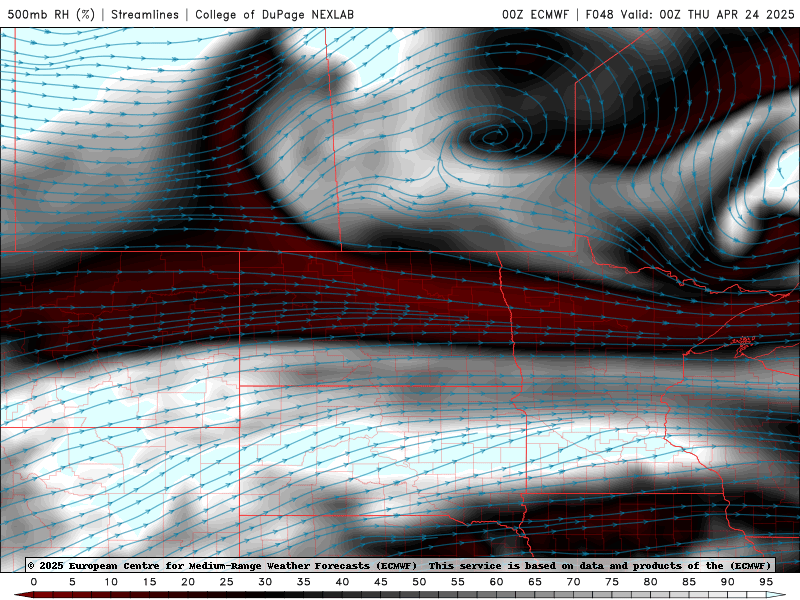
Task: Click the '55' value on the color scale
Action: (458, 582)
